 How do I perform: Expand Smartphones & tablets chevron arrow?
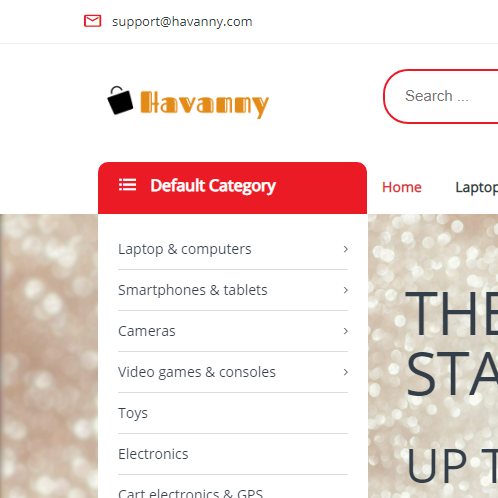coord(345,290)
